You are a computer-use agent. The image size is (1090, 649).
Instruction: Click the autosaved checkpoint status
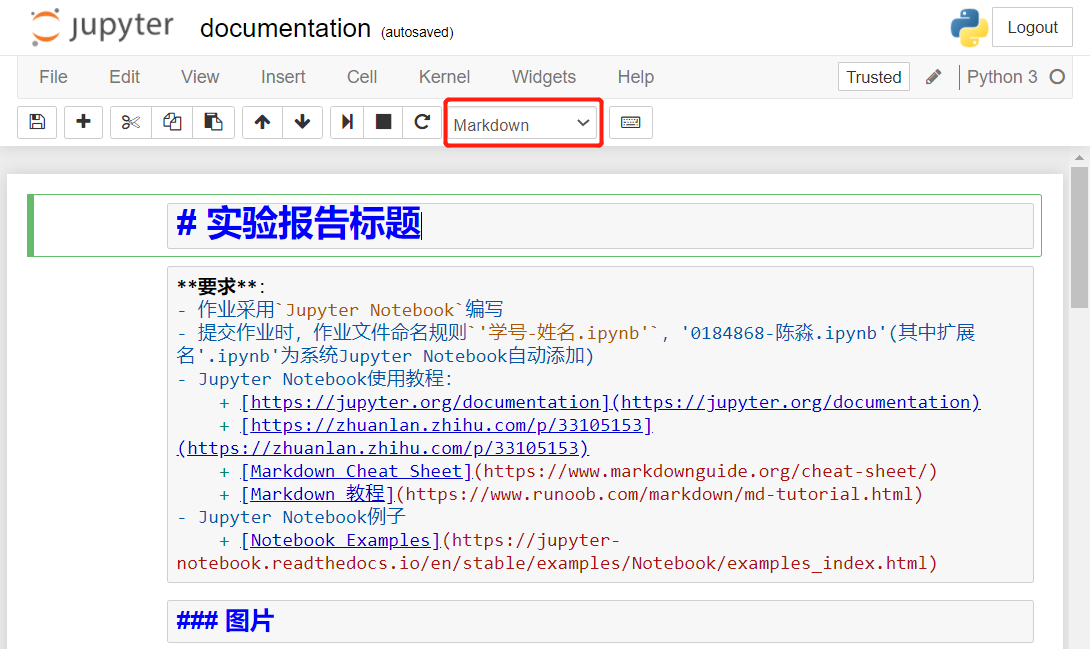click(x=417, y=32)
